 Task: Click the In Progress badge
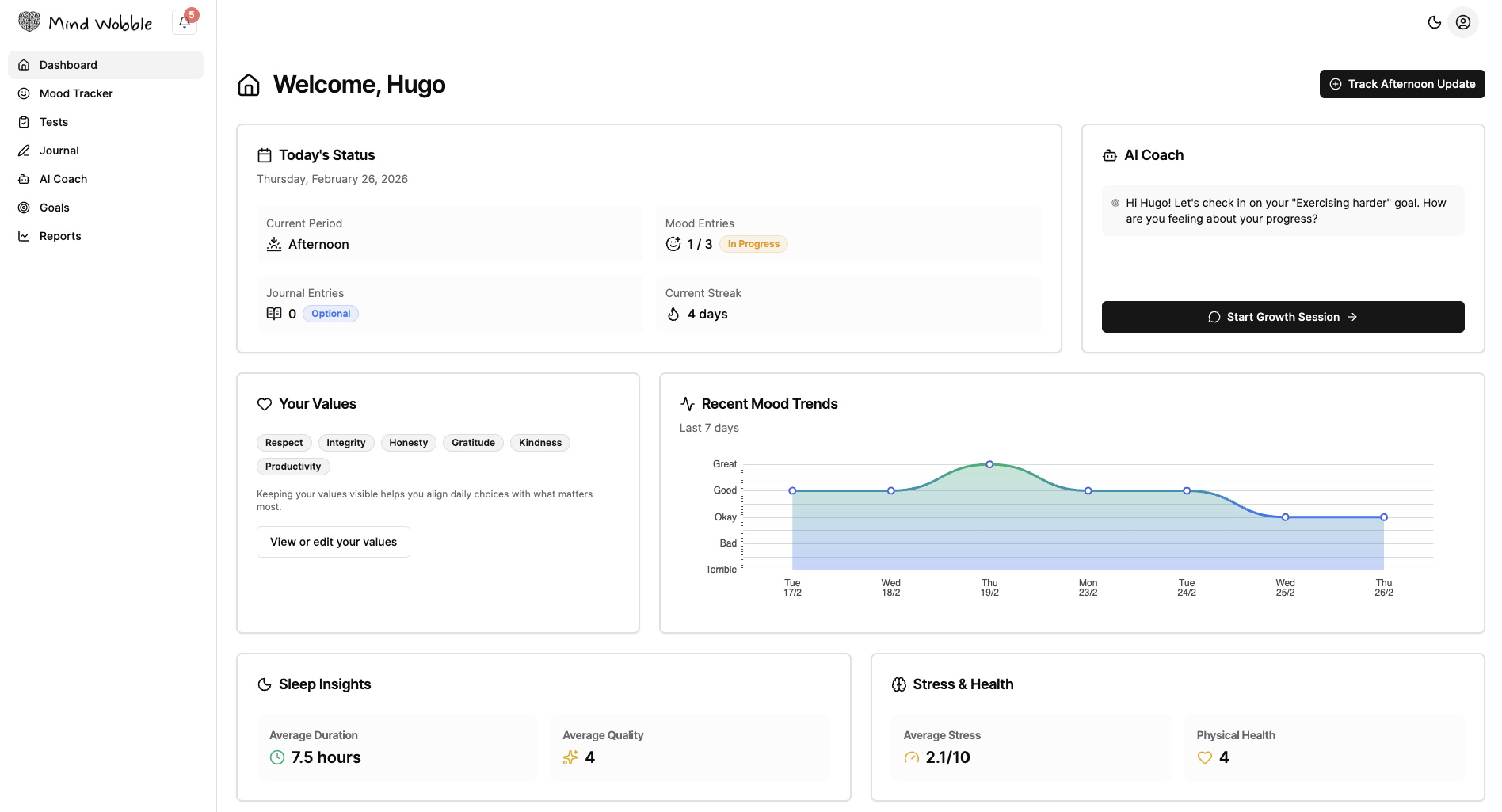tap(753, 244)
